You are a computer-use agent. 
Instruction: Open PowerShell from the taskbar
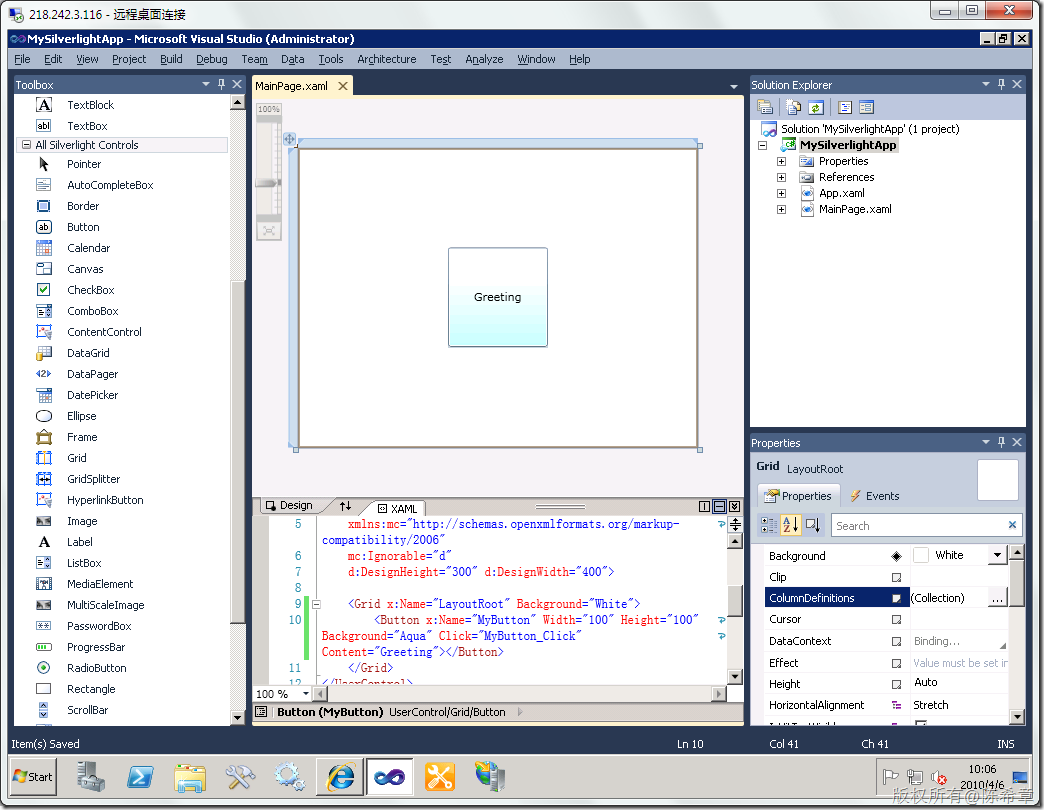click(140, 777)
